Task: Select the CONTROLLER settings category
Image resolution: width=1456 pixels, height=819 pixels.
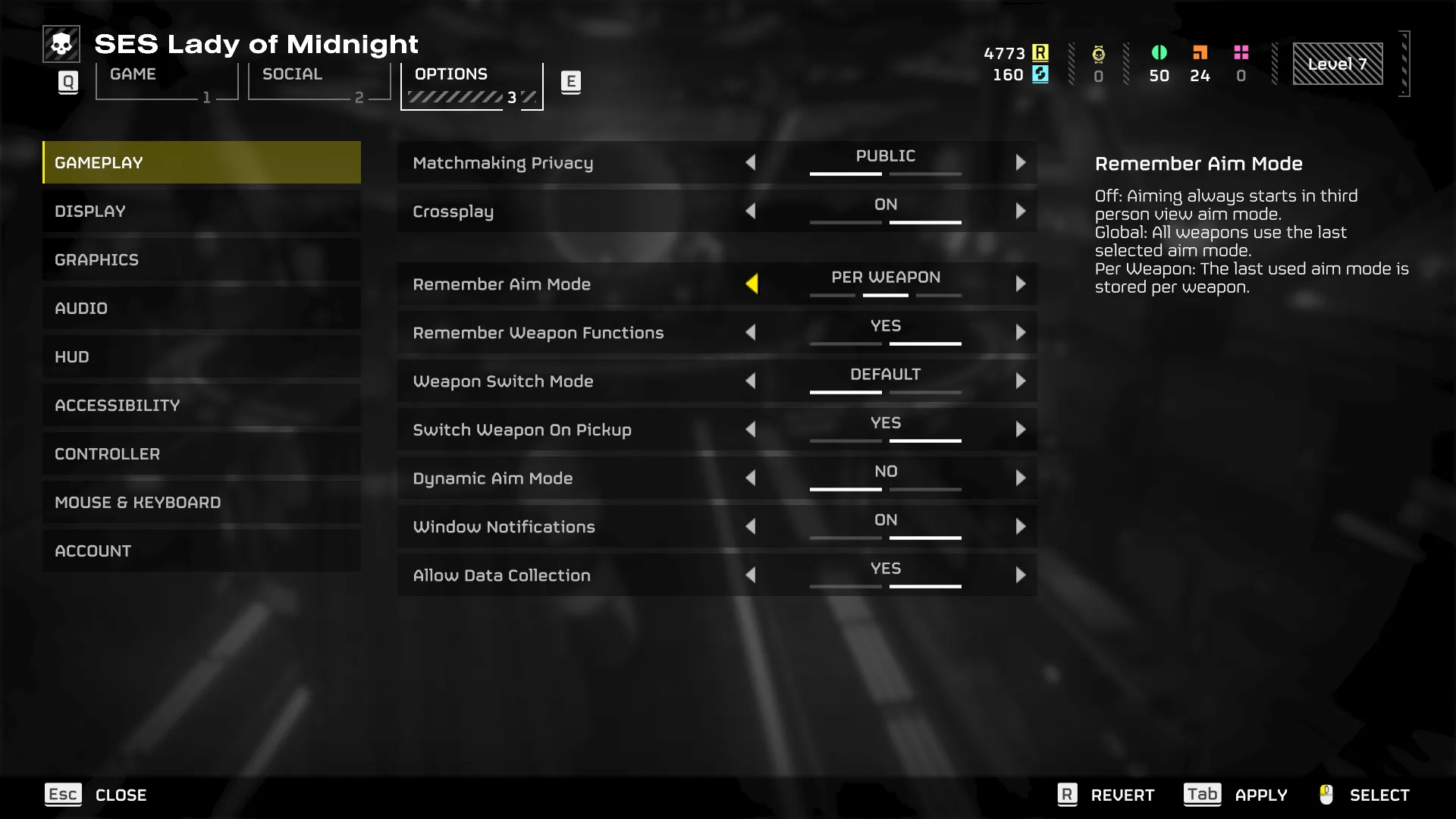Action: point(107,453)
